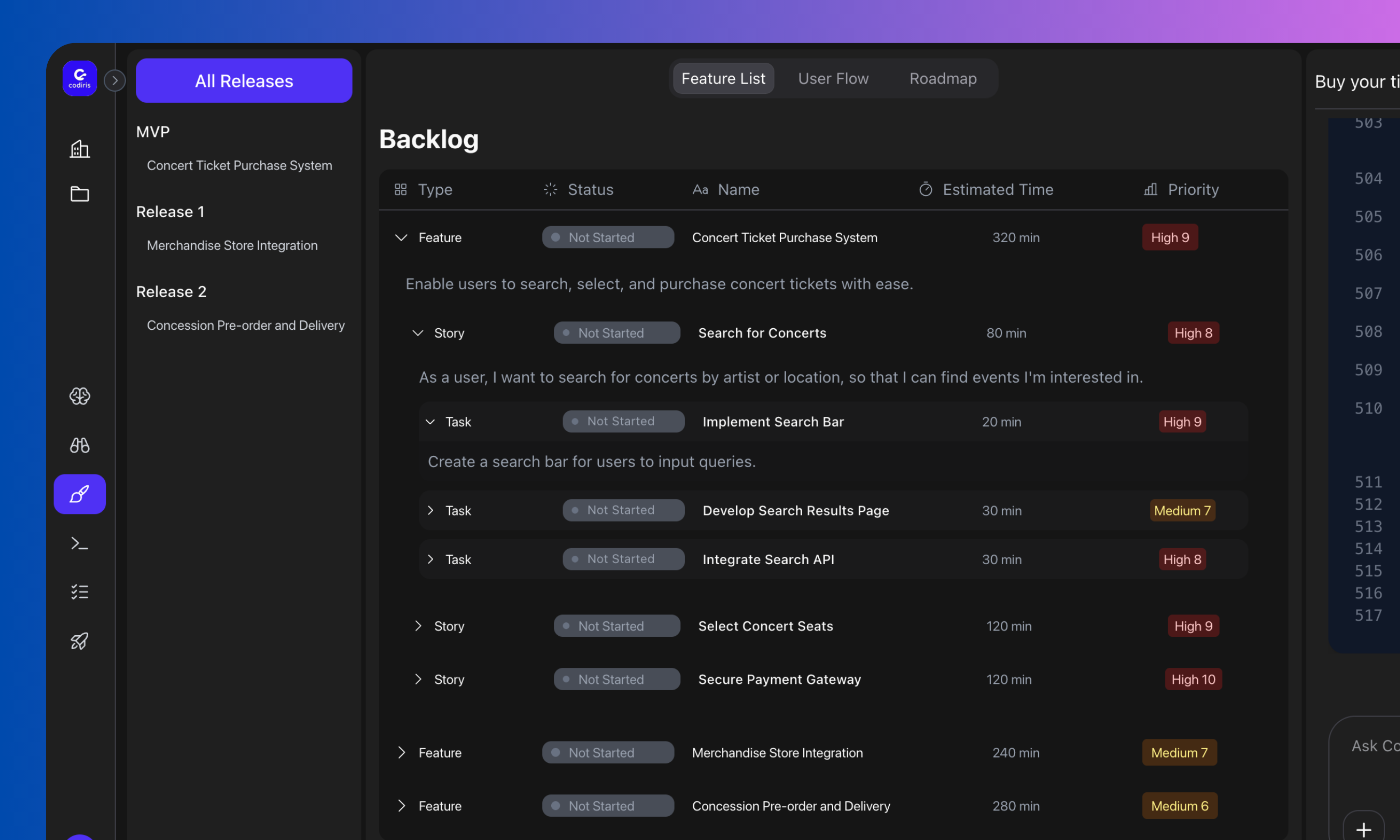Open the building dashboard sidebar icon
Screen dimensions: 1400x840
tap(79, 149)
